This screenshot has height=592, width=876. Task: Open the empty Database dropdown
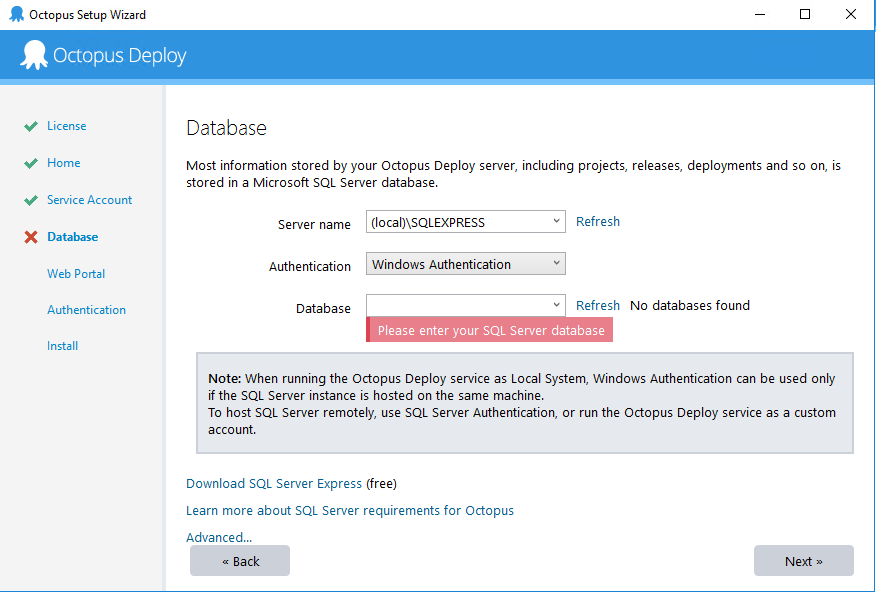tap(465, 305)
